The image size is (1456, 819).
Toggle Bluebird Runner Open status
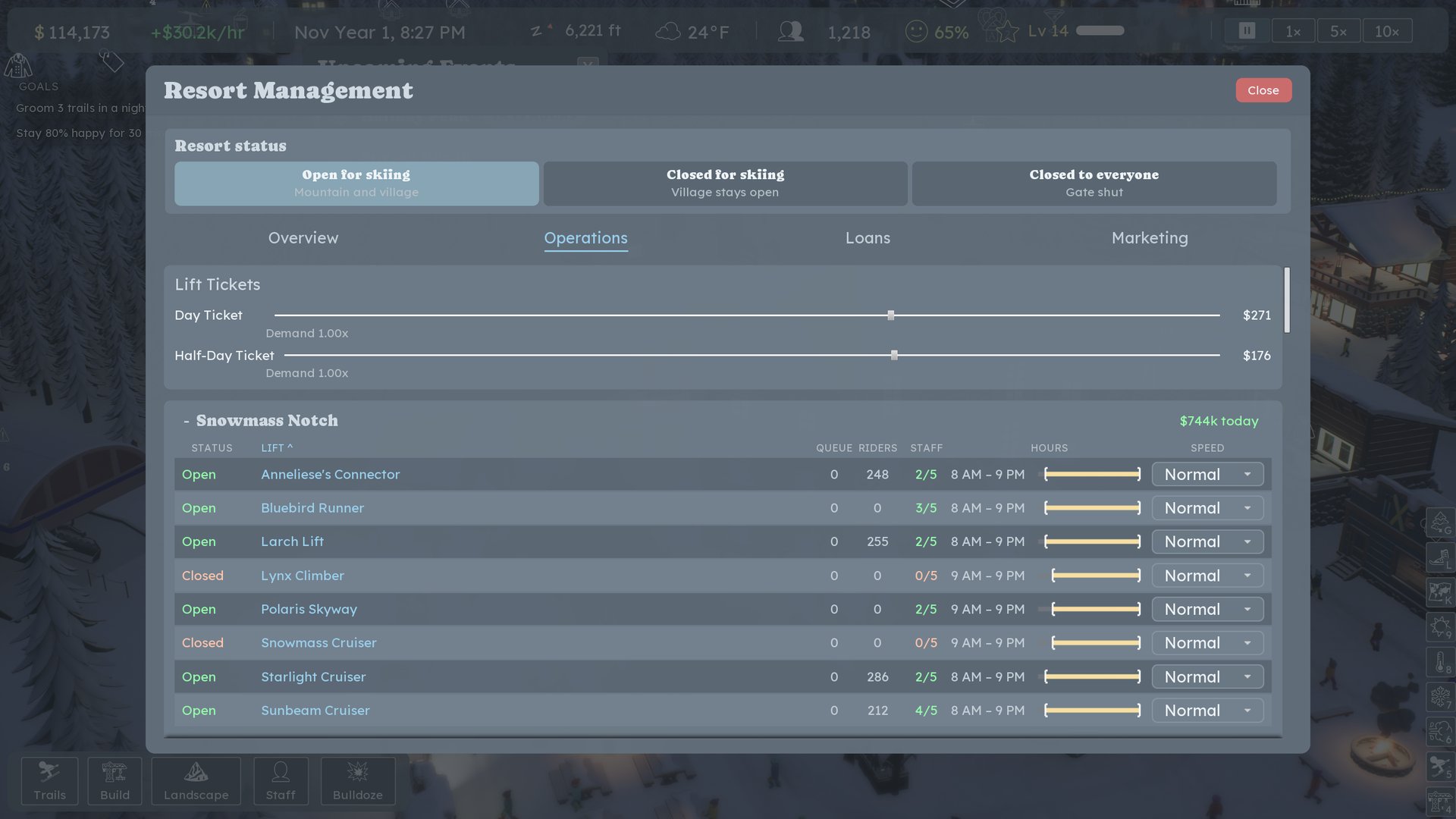point(199,508)
